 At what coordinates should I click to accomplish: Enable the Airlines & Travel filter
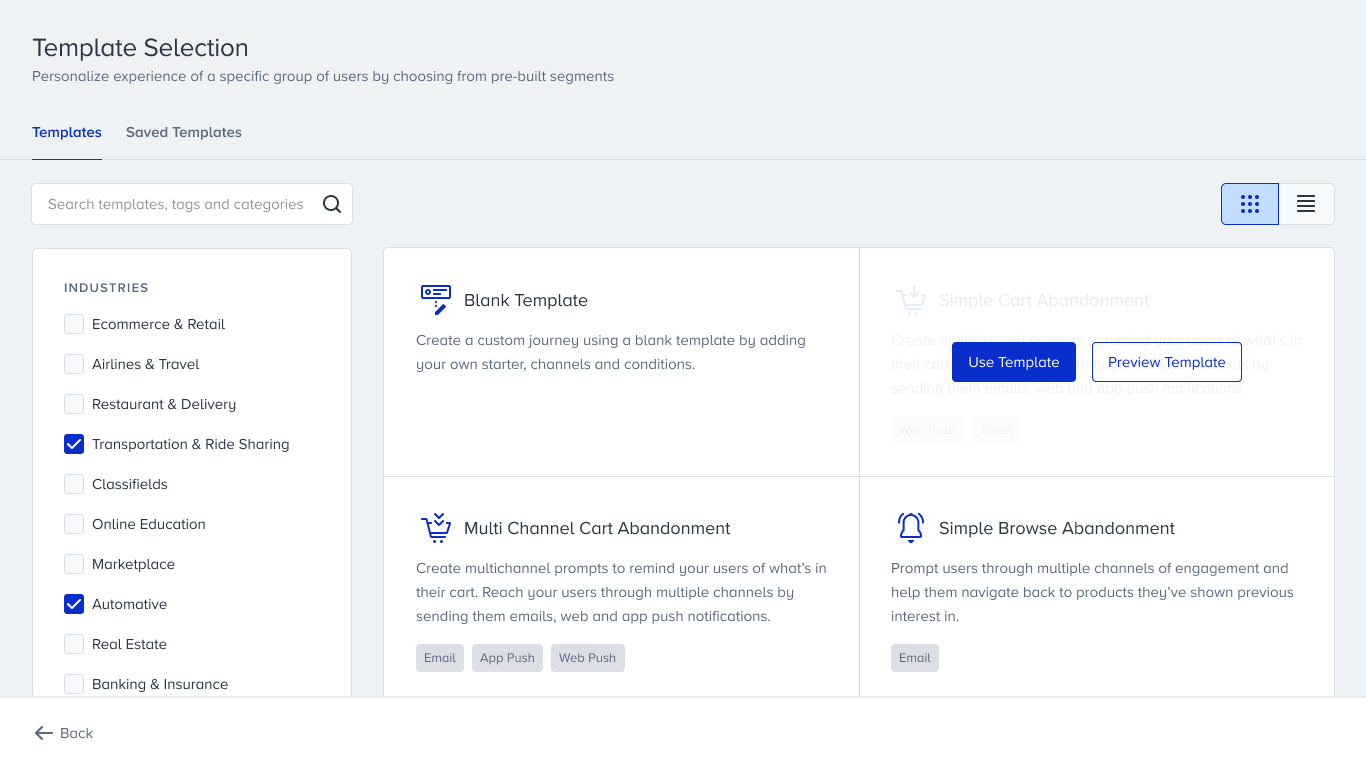[x=74, y=364]
